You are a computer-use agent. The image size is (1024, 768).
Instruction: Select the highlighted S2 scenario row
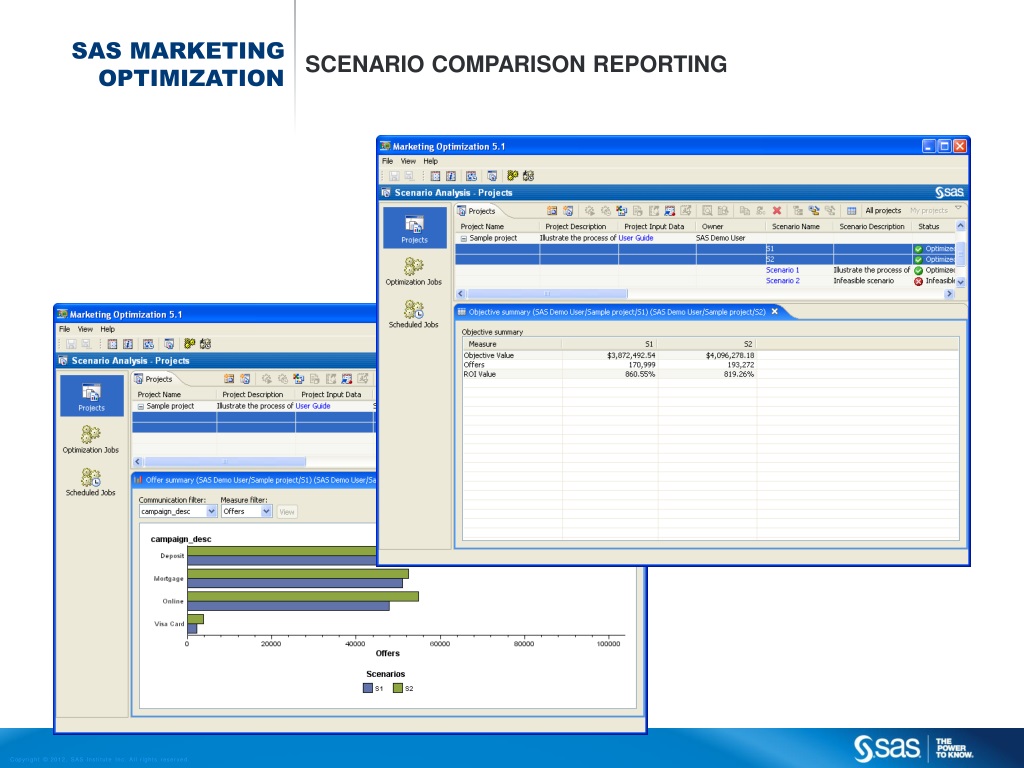tap(705, 259)
